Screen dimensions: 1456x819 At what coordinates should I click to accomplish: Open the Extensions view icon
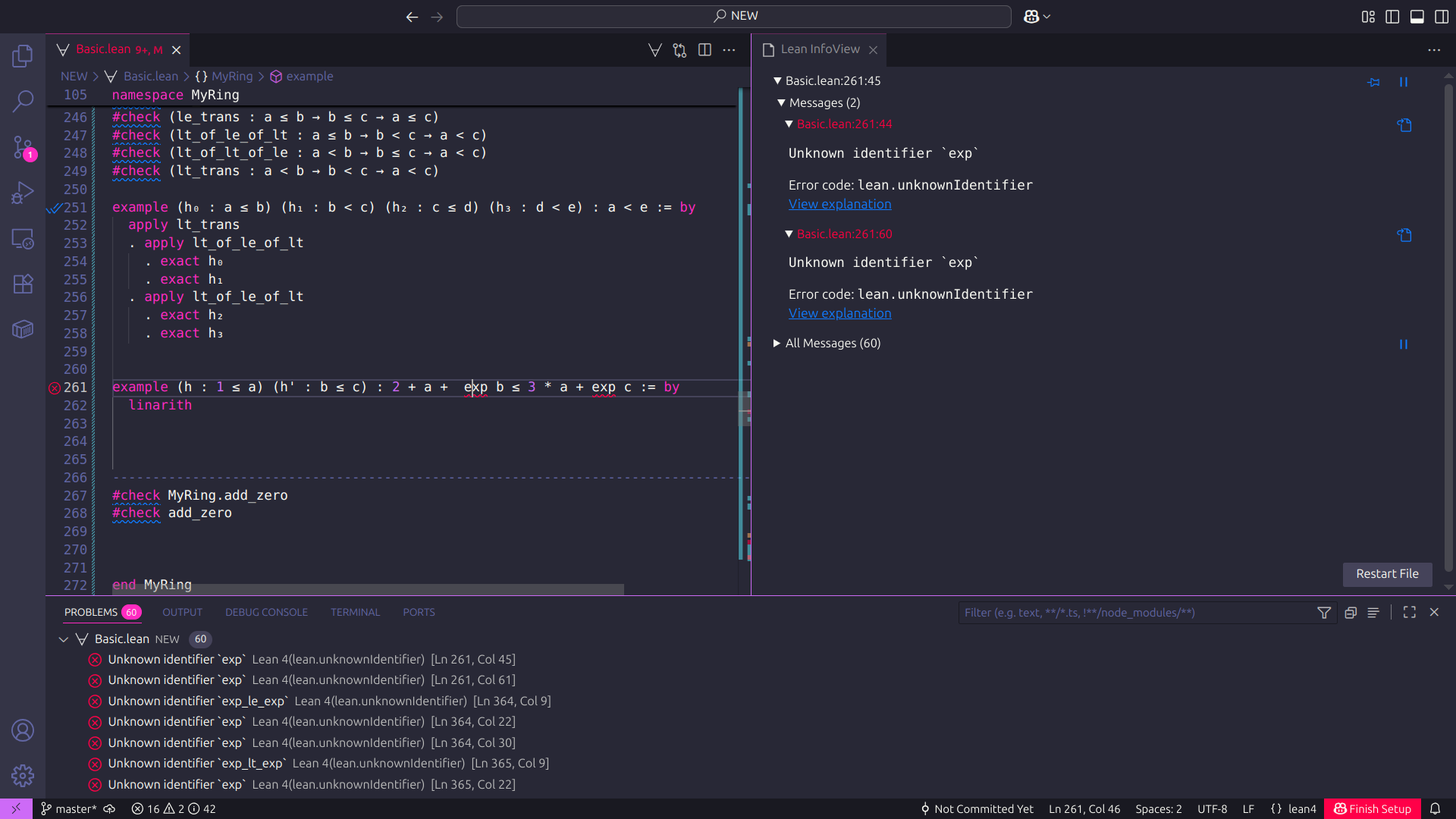pyautogui.click(x=23, y=284)
